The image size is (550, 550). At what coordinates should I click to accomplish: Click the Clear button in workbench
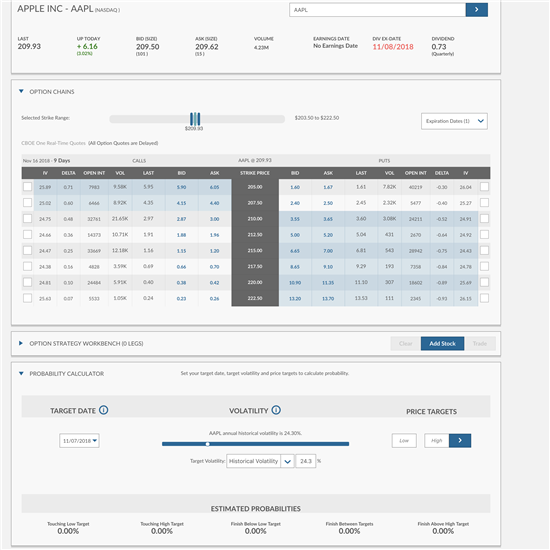click(x=405, y=343)
